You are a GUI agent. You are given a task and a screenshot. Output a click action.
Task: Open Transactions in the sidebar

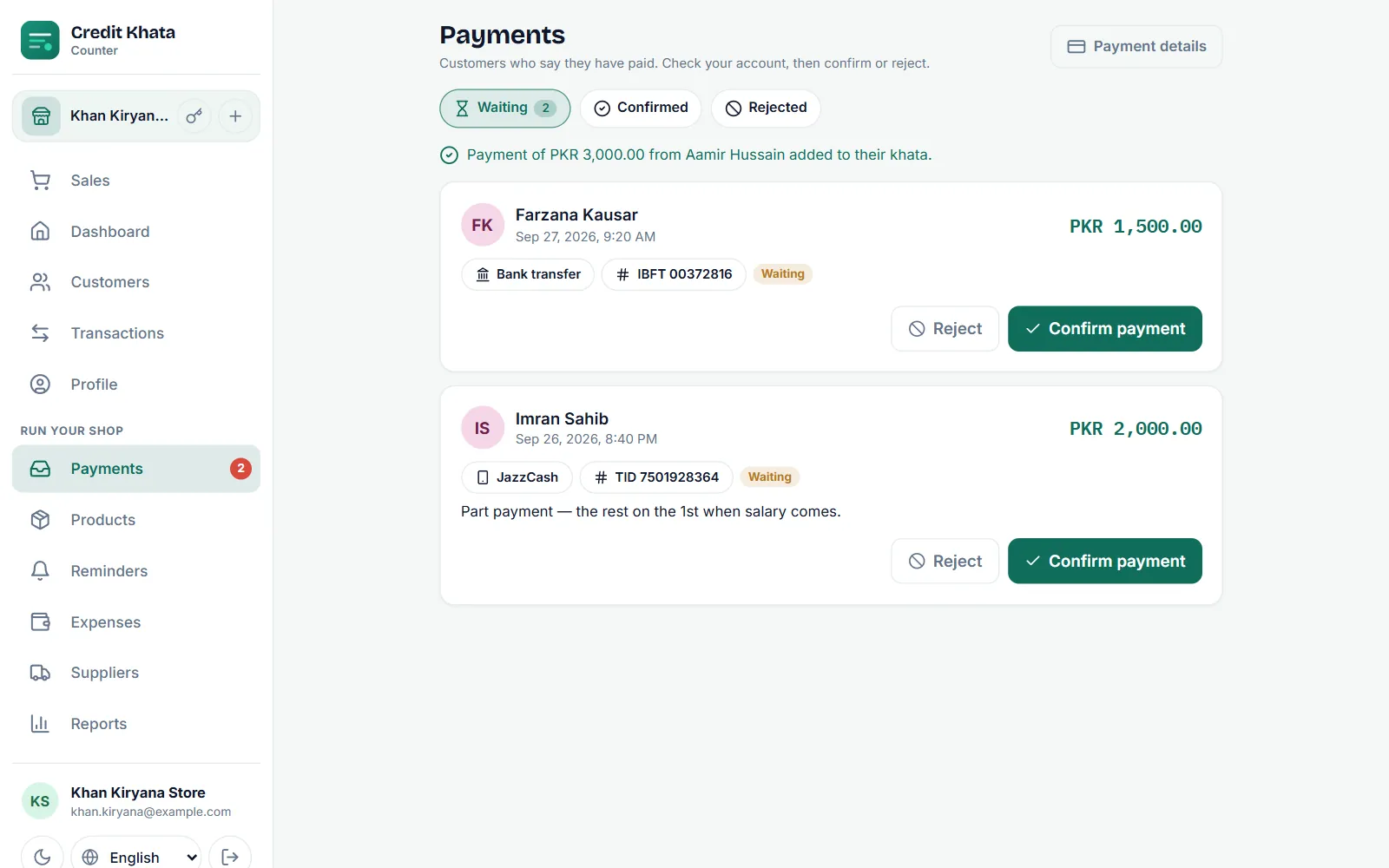click(x=136, y=333)
